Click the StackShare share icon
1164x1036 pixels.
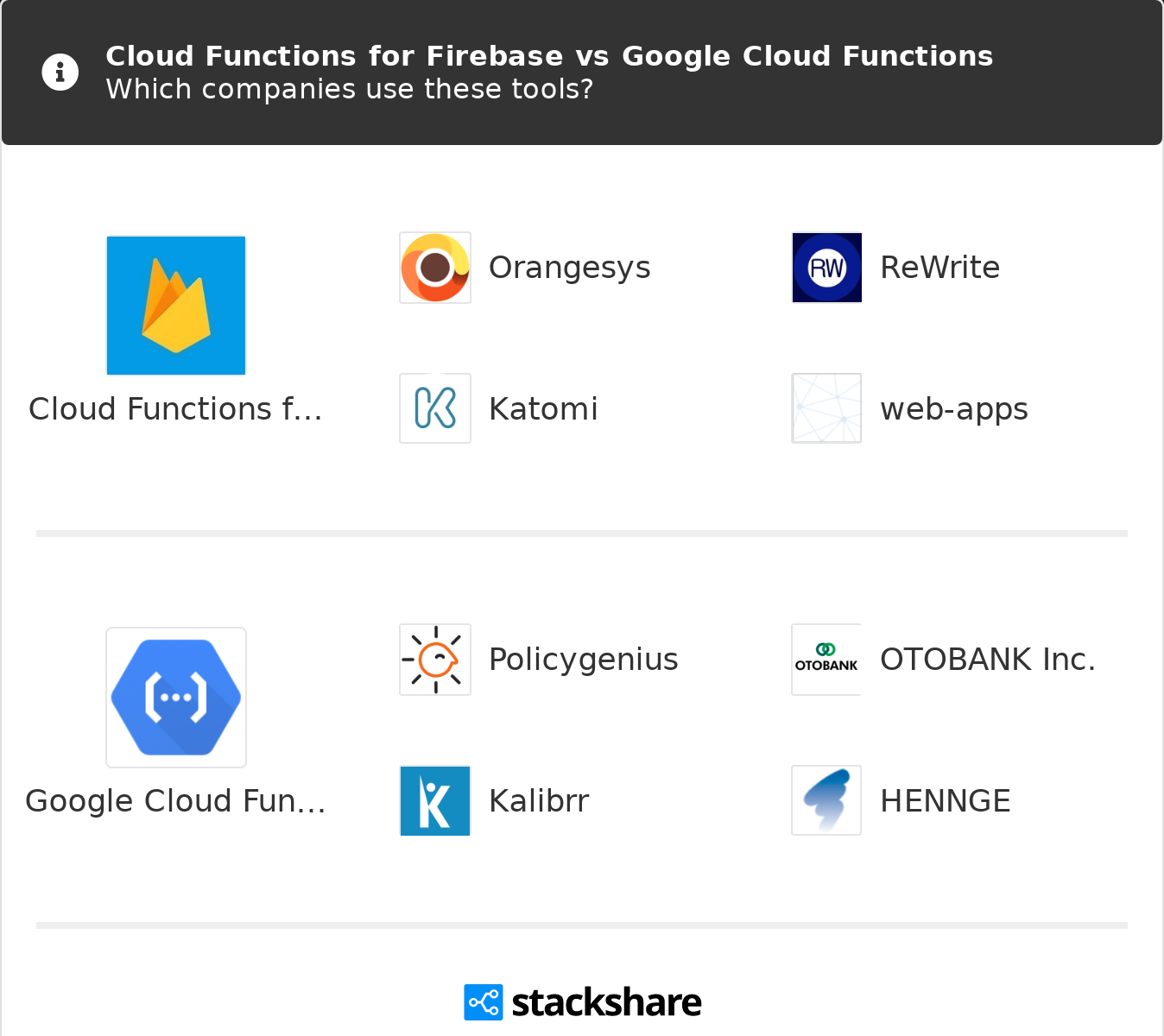pos(484,1002)
